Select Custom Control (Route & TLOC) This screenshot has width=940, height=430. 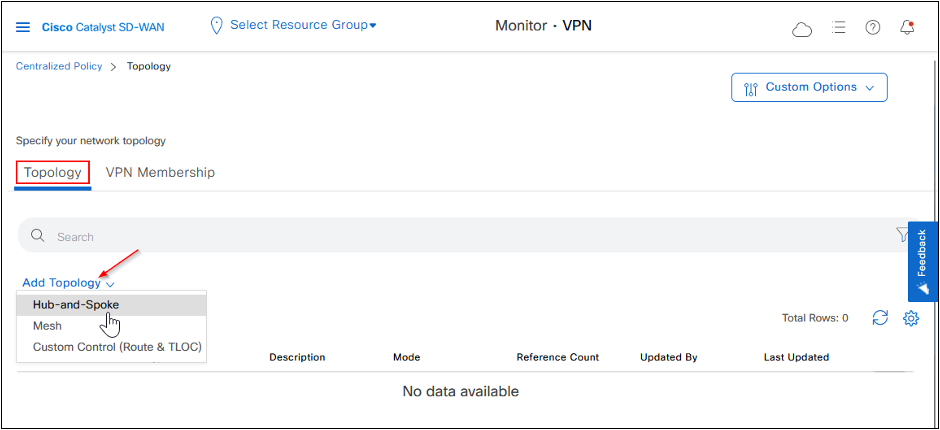[x=117, y=347]
